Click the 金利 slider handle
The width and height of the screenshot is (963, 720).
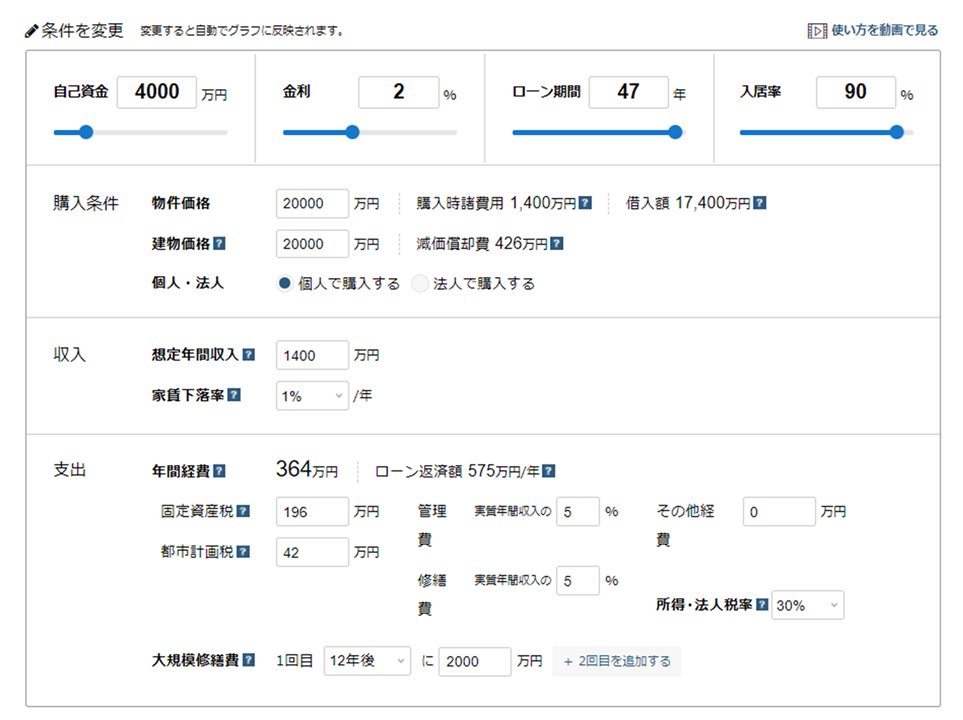[352, 132]
